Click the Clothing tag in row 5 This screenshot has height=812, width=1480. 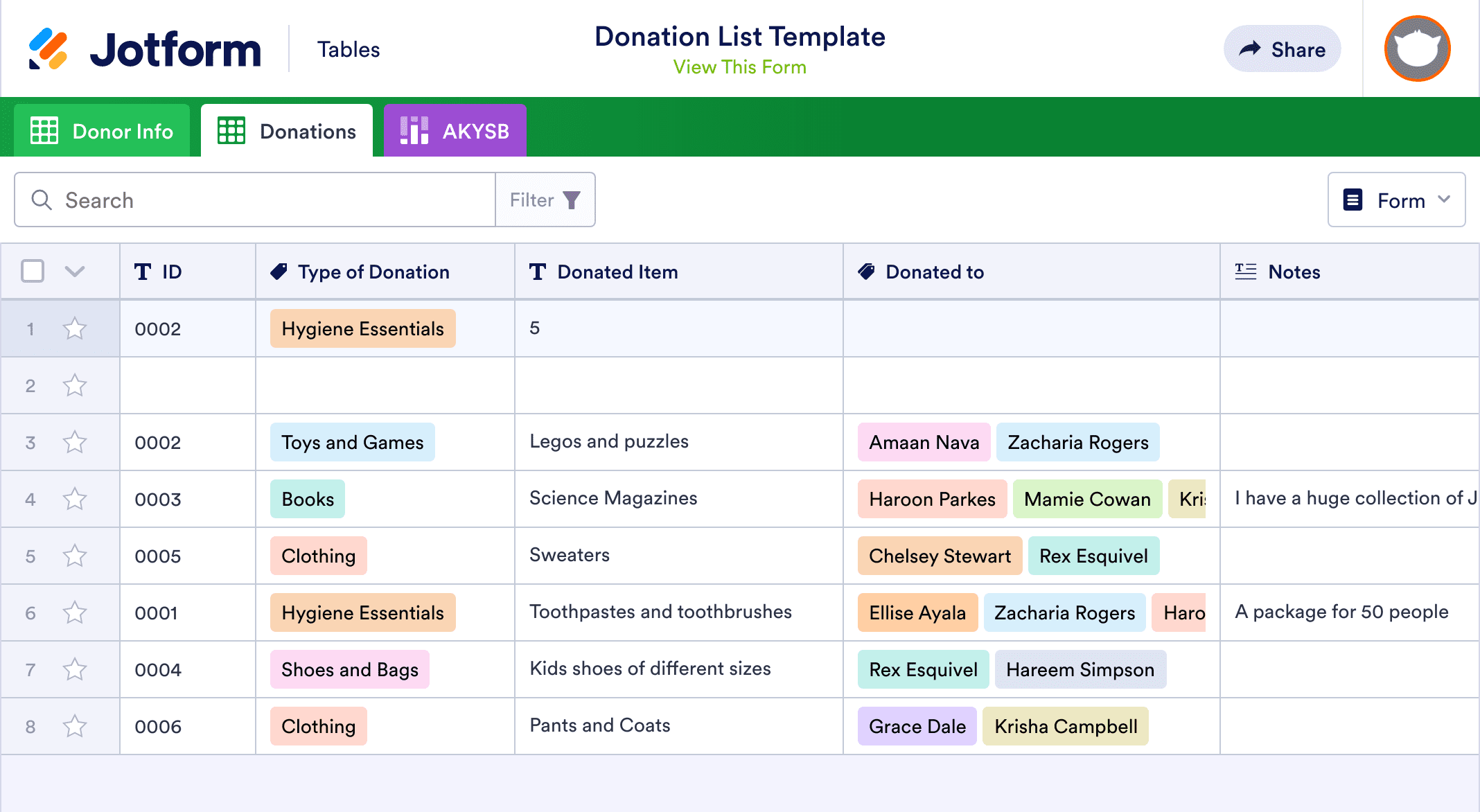[x=319, y=556]
